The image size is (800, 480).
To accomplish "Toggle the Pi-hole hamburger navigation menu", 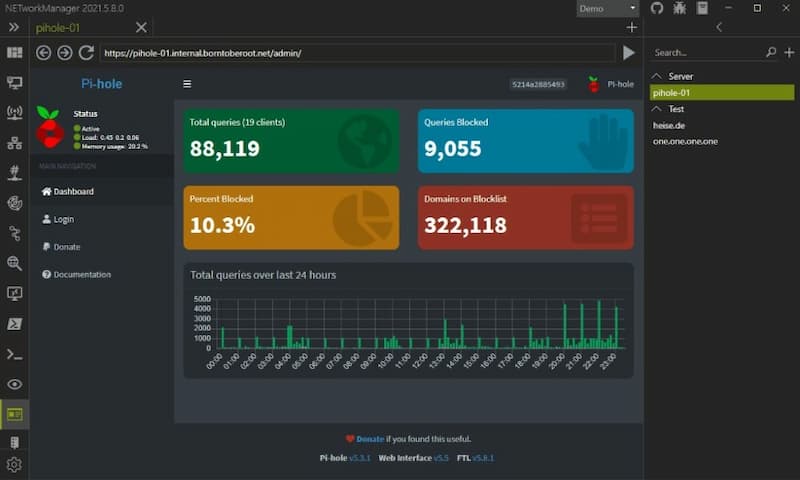I will [187, 84].
